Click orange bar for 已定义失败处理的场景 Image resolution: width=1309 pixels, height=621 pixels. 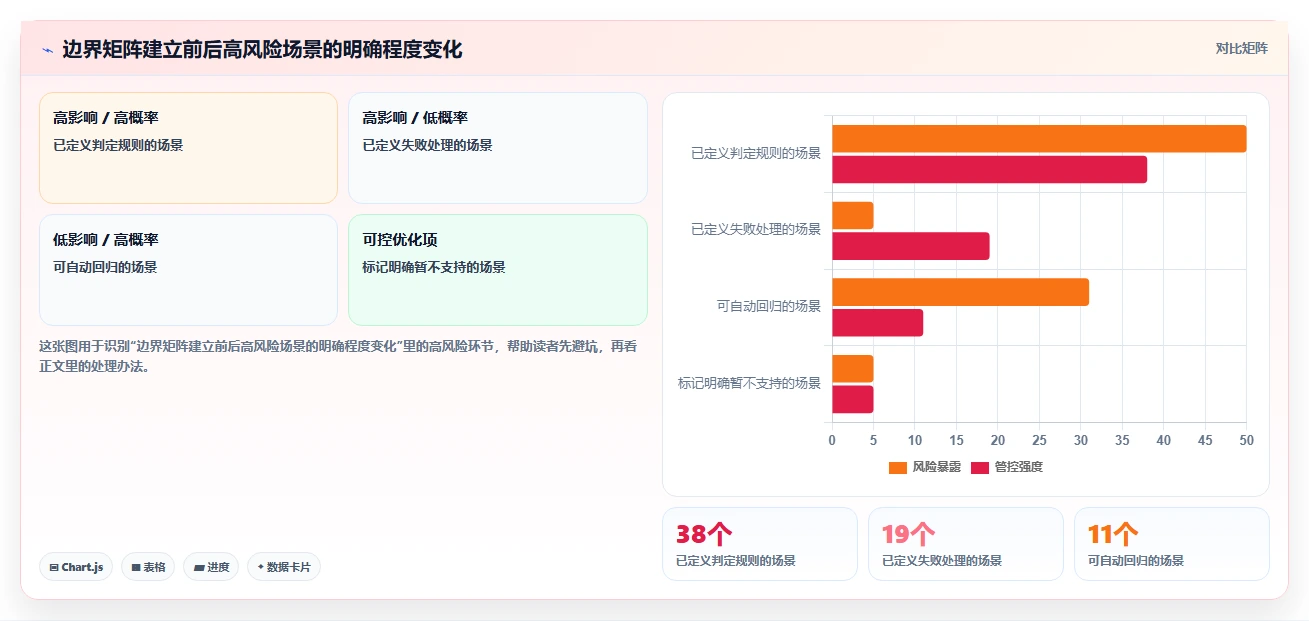(x=853, y=216)
